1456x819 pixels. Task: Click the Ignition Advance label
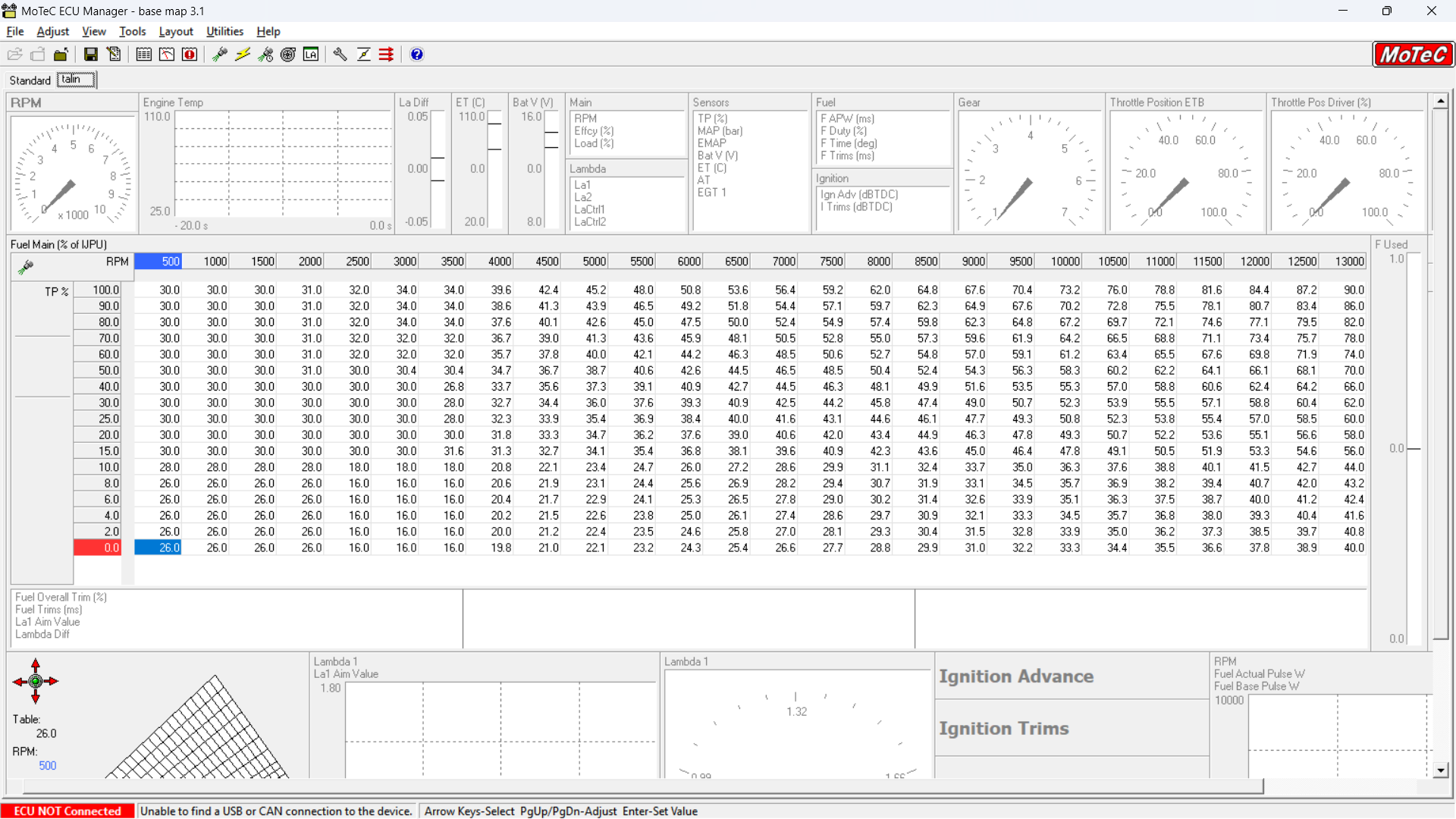[1016, 676]
